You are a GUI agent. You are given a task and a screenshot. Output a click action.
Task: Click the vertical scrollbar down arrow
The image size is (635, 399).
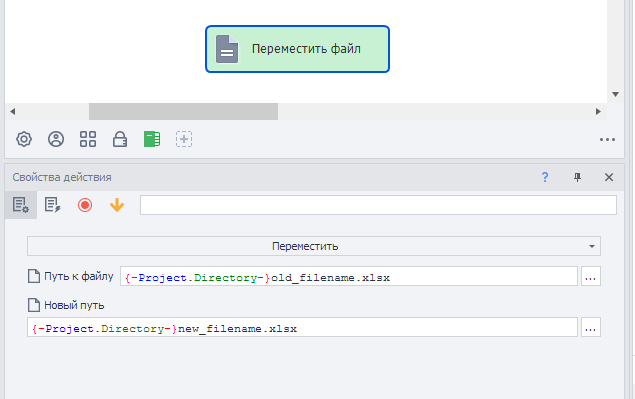(x=616, y=94)
